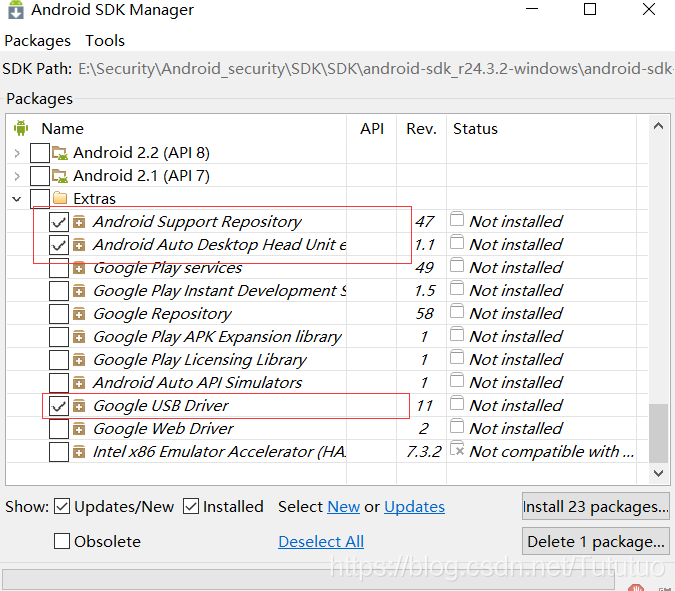Click the Android SDK Manager title bar icon
The image size is (675, 591).
pyautogui.click(x=16, y=10)
